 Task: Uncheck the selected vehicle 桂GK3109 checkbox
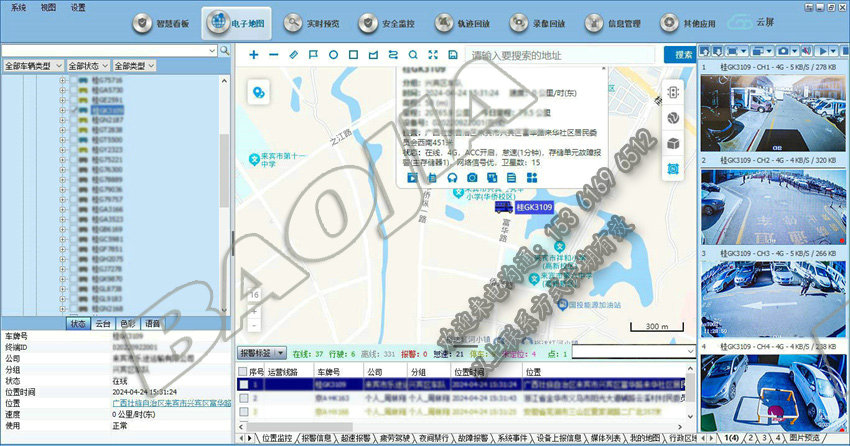coord(73,110)
